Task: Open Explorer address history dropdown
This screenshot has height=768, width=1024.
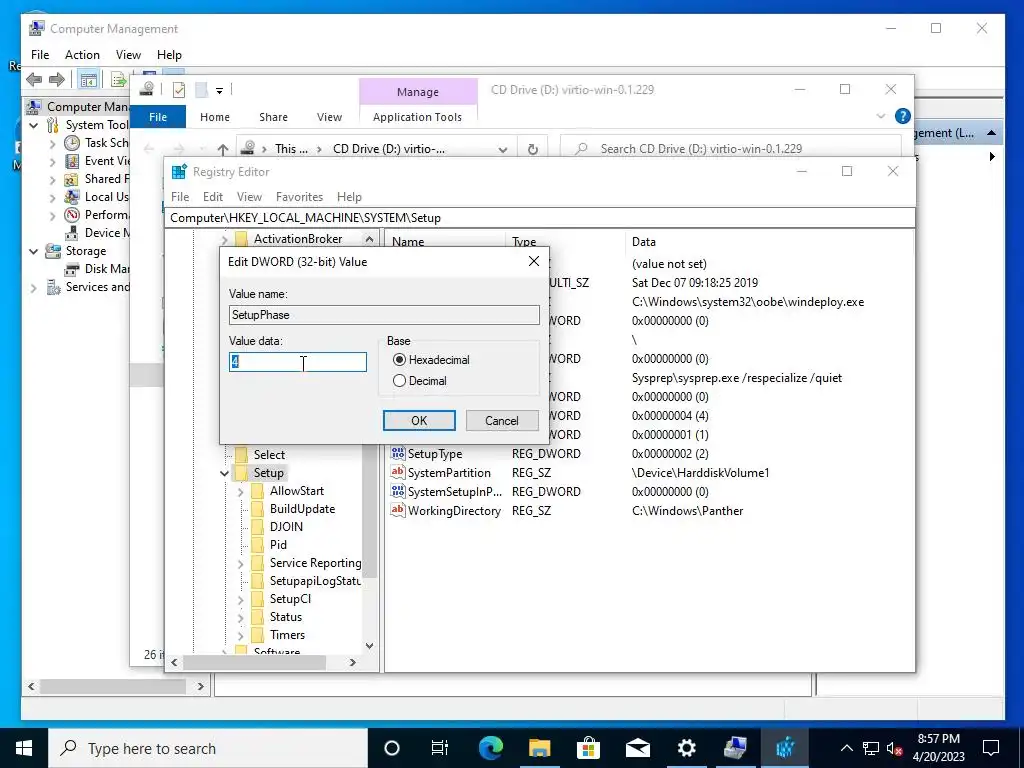Action: (x=503, y=149)
